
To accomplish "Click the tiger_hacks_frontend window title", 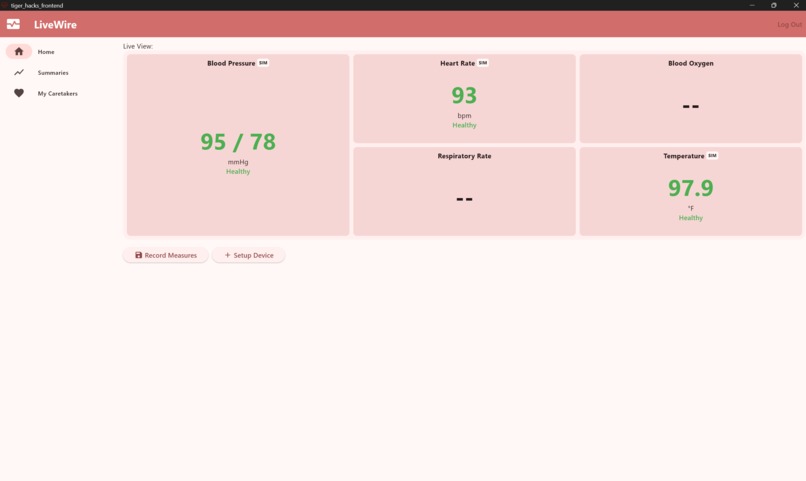I will [x=37, y=5].
